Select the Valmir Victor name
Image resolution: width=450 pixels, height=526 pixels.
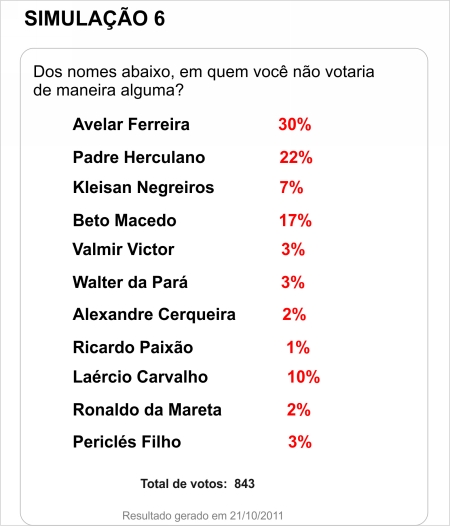[x=123, y=249]
